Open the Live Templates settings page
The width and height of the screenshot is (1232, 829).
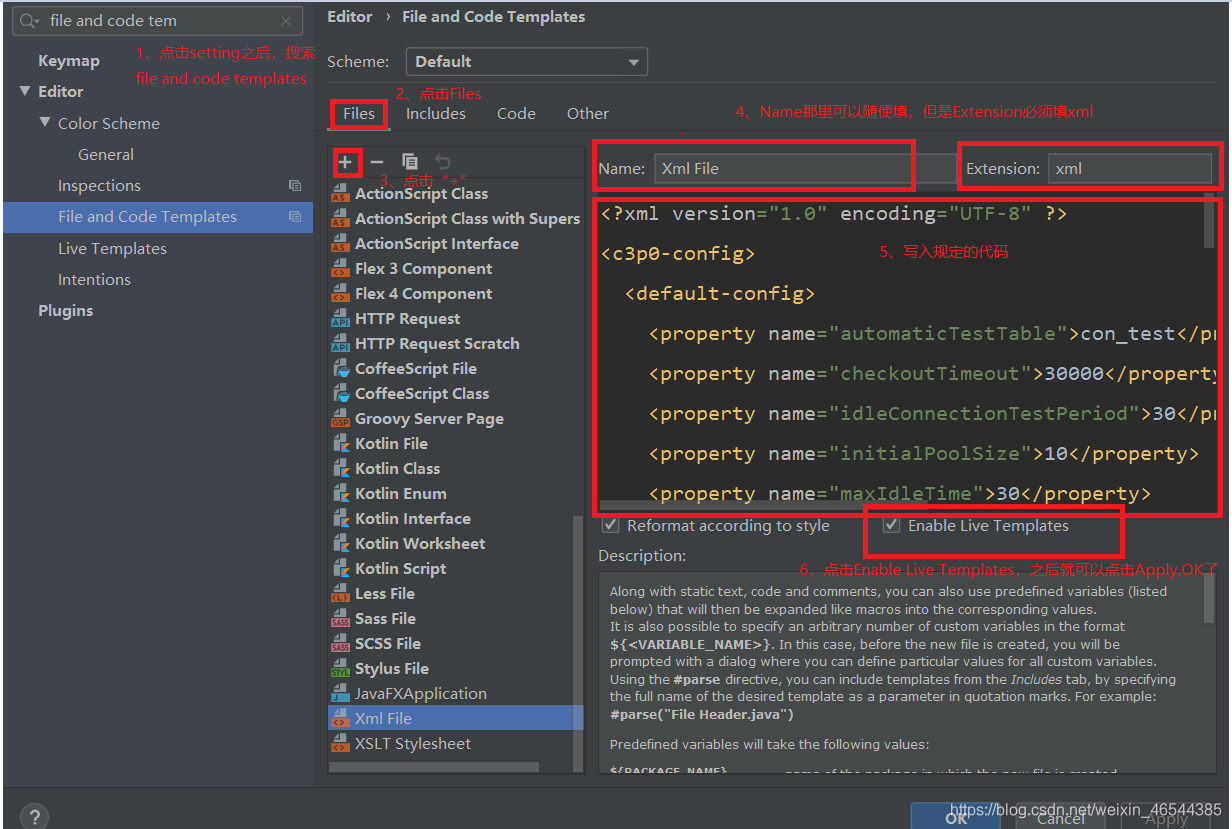click(112, 248)
